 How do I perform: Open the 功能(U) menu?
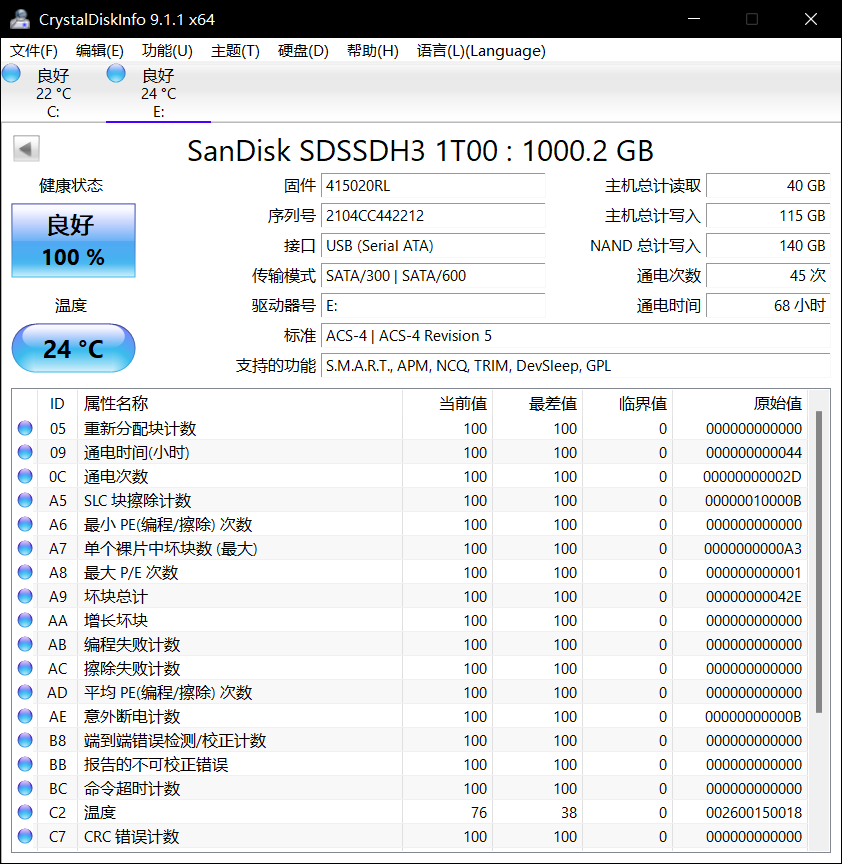[x=167, y=51]
